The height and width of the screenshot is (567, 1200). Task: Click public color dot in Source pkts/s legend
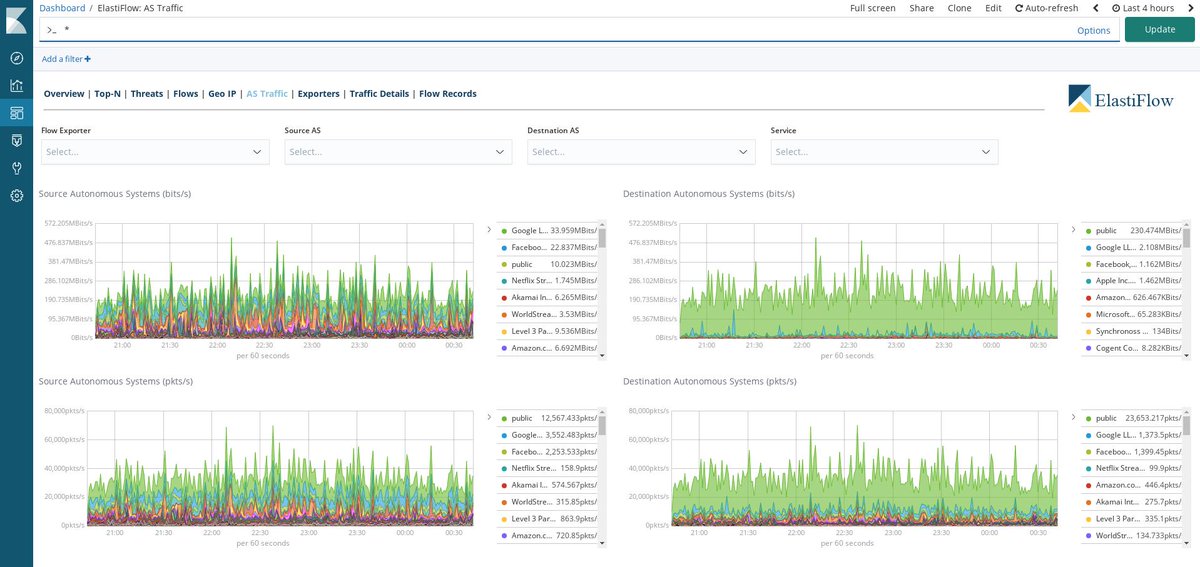(x=504, y=419)
